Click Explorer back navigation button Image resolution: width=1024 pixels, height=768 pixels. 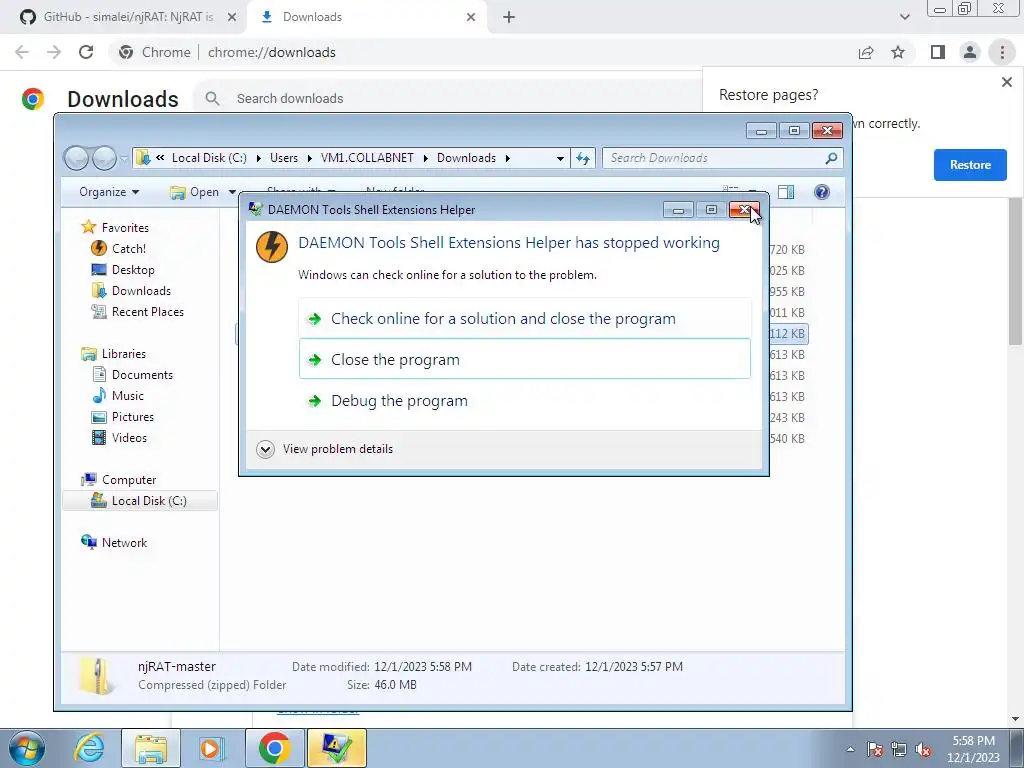(x=76, y=158)
